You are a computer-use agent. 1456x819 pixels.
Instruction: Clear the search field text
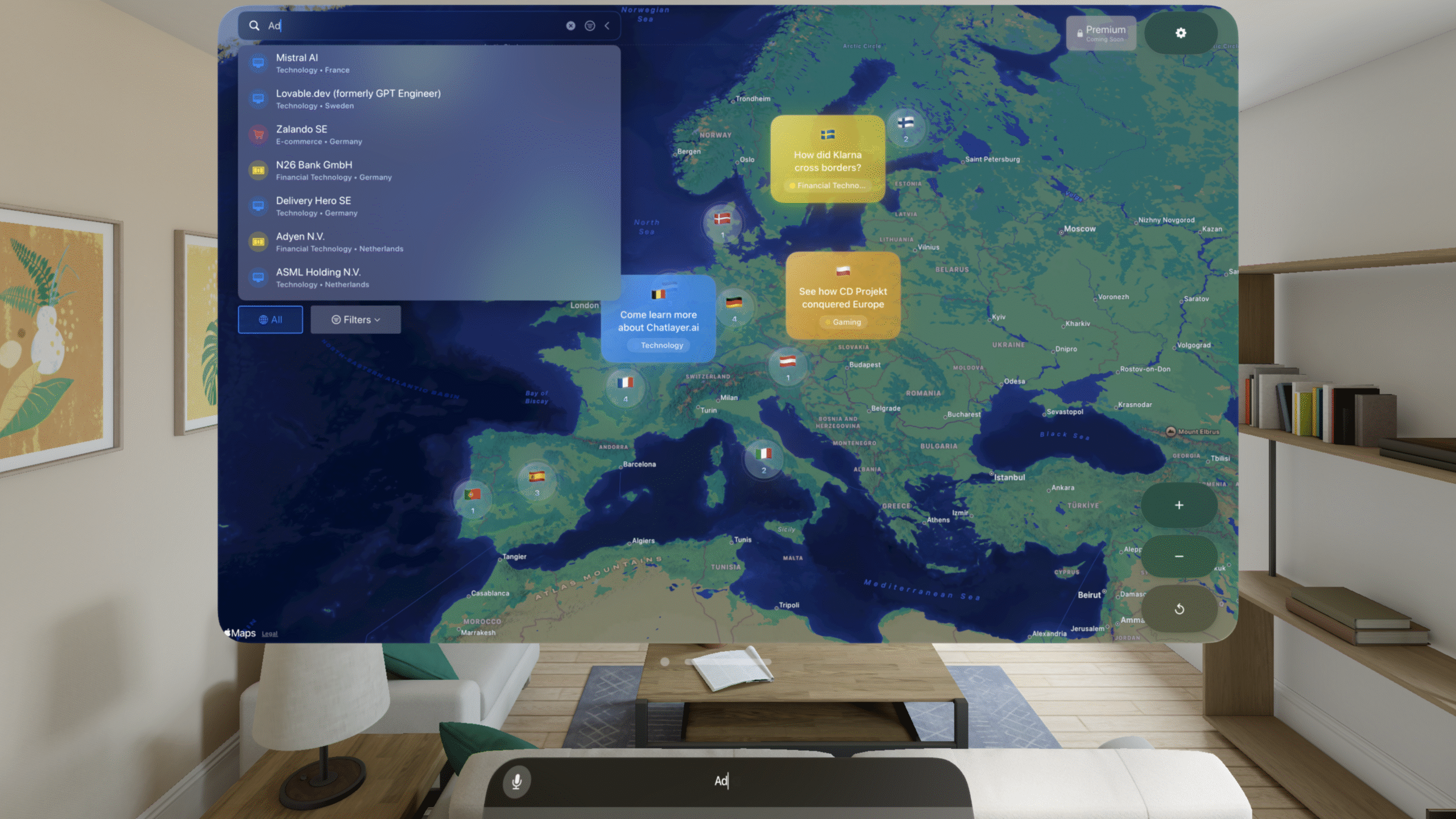point(570,26)
